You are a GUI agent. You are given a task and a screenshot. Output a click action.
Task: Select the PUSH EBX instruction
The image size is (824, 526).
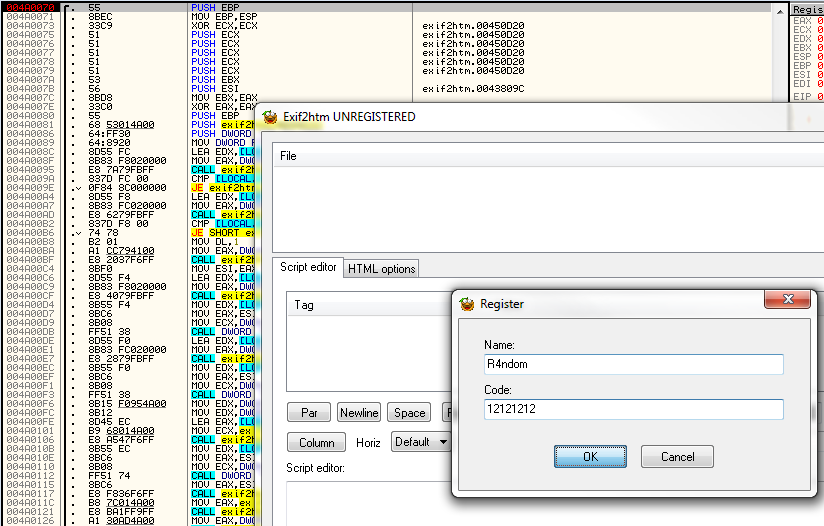(215, 79)
